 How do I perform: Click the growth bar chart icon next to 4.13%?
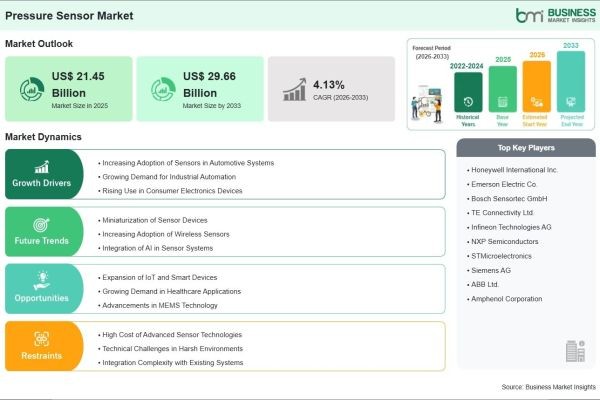(295, 90)
